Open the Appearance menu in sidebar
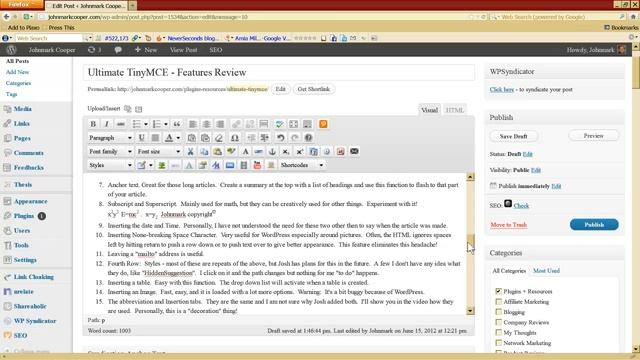640x360 pixels. pyautogui.click(x=31, y=201)
